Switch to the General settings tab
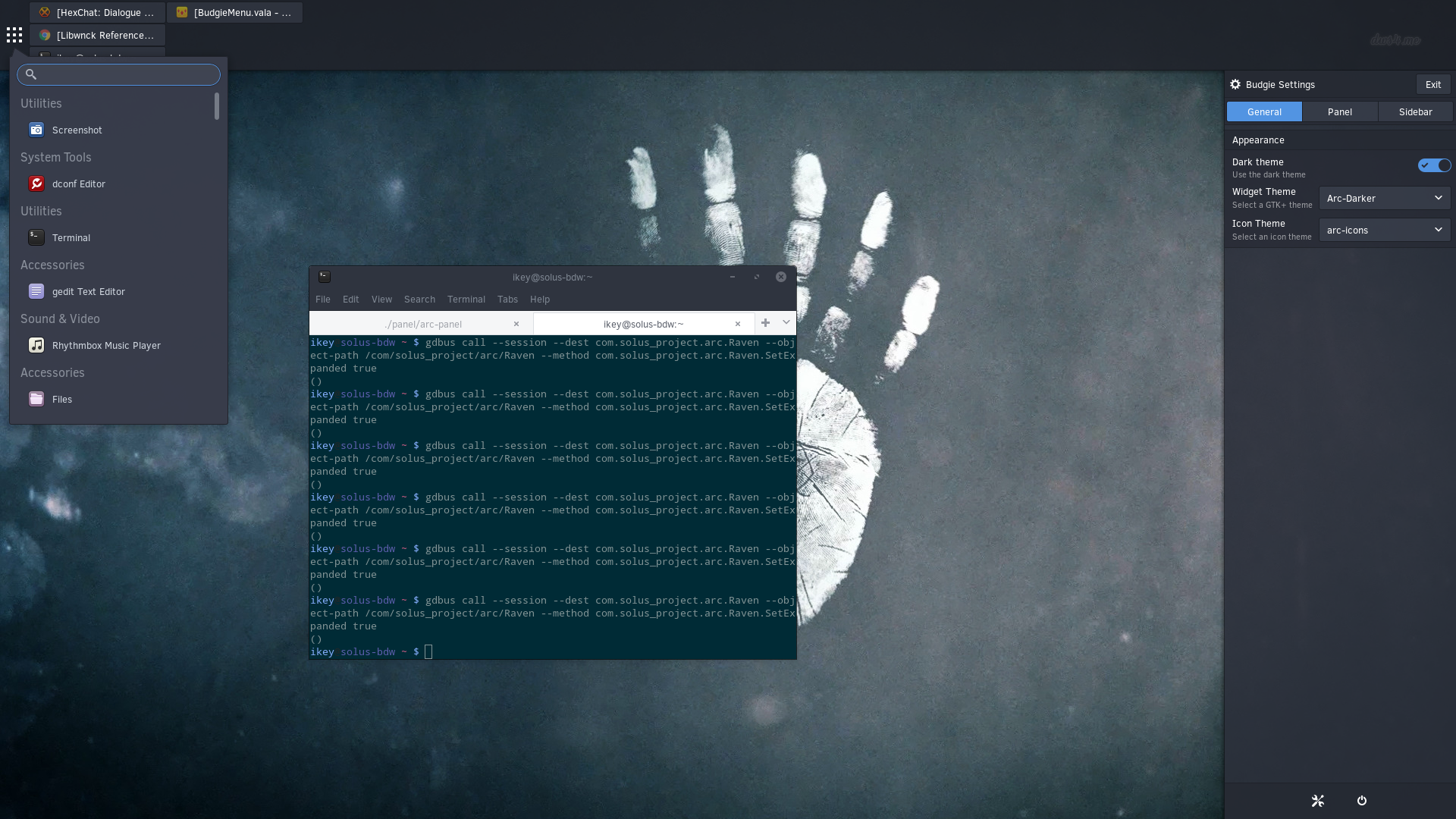Image resolution: width=1456 pixels, height=819 pixels. point(1264,111)
